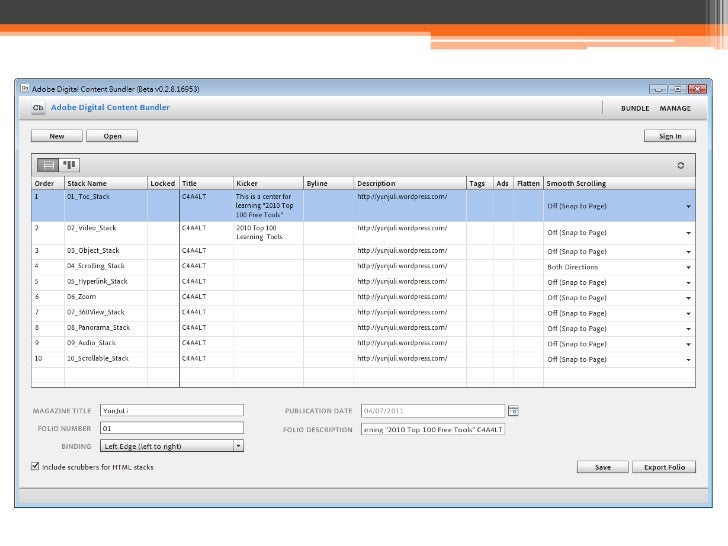Click the Ads column header
728x546 pixels.
coord(503,183)
